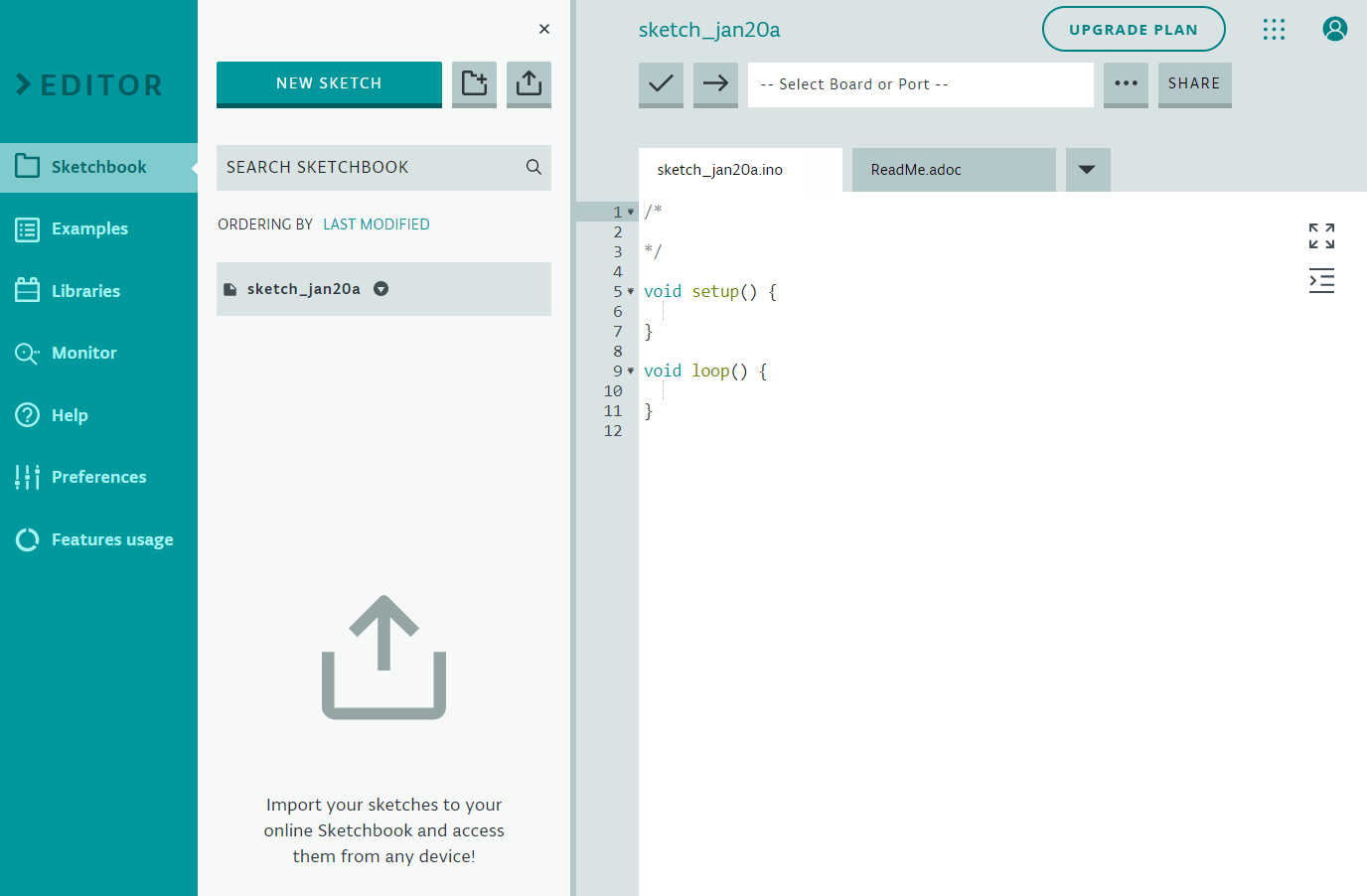Verify the sketch with checkmark button
This screenshot has height=896, width=1367.
[x=661, y=83]
